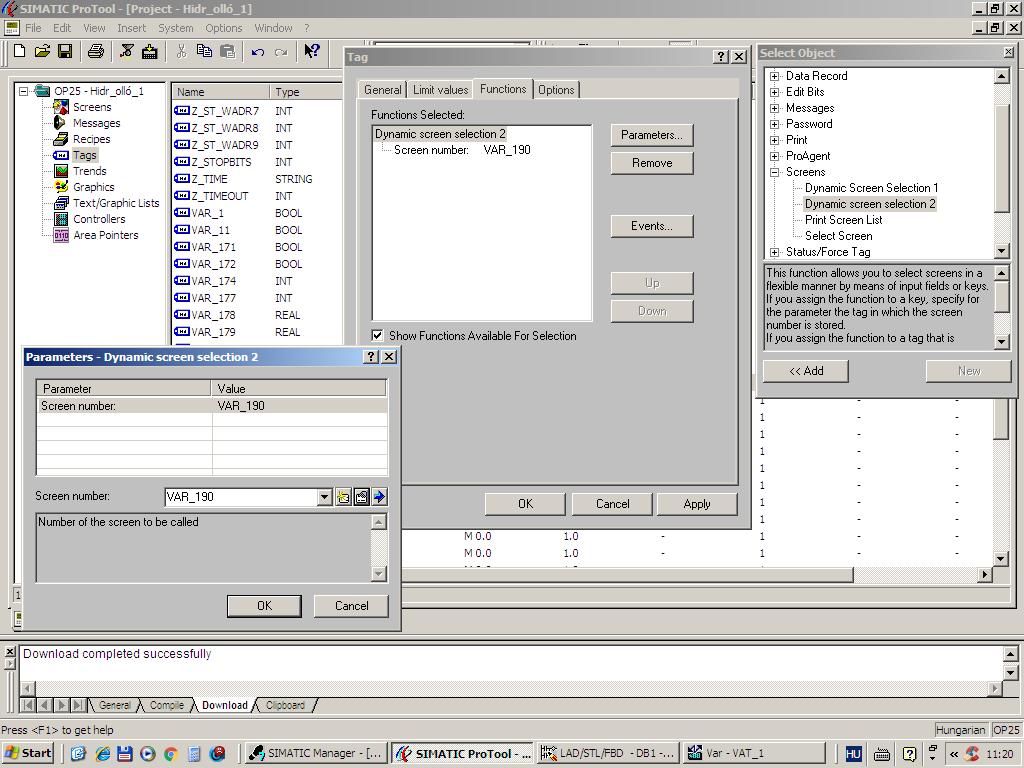Click the << Add button
The width and height of the screenshot is (1024, 768).
click(x=806, y=371)
